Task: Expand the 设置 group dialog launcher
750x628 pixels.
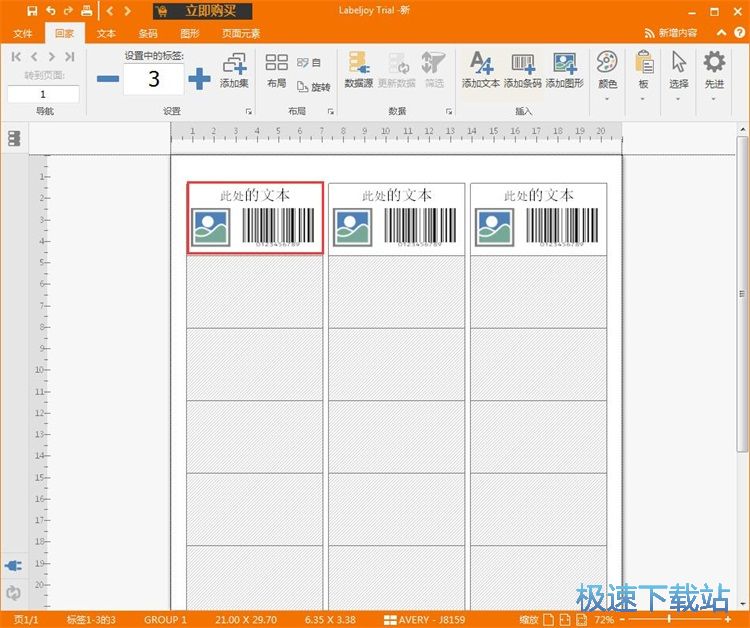Action: click(249, 111)
